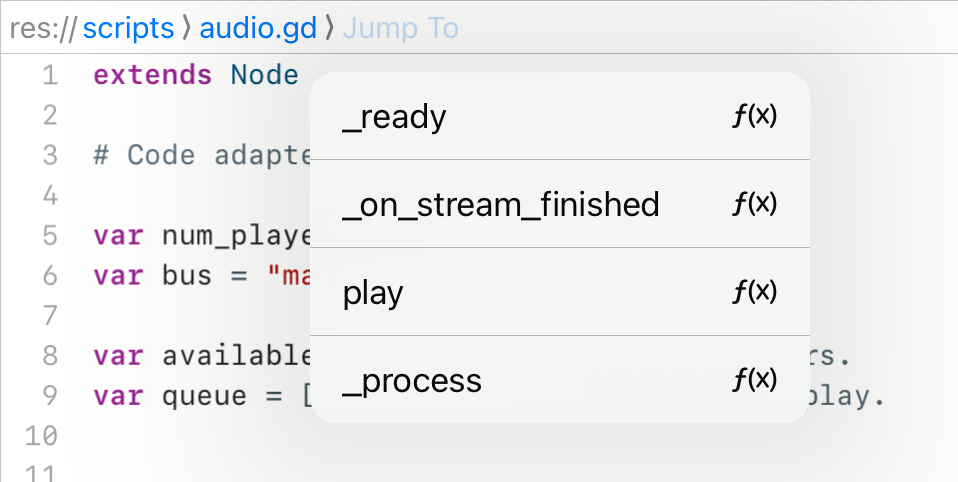Click line number 1 in gutter
Image resolution: width=958 pixels, height=482 pixels.
click(50, 76)
